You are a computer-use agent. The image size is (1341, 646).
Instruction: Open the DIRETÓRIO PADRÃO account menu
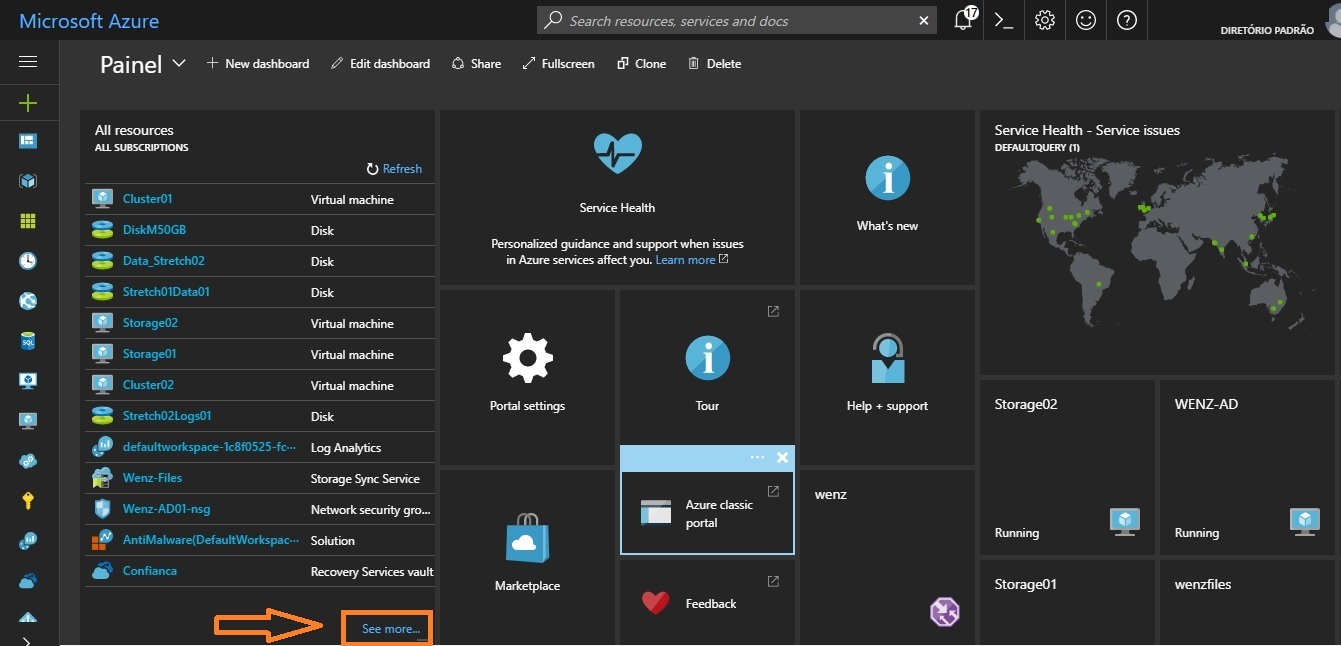click(x=1267, y=30)
